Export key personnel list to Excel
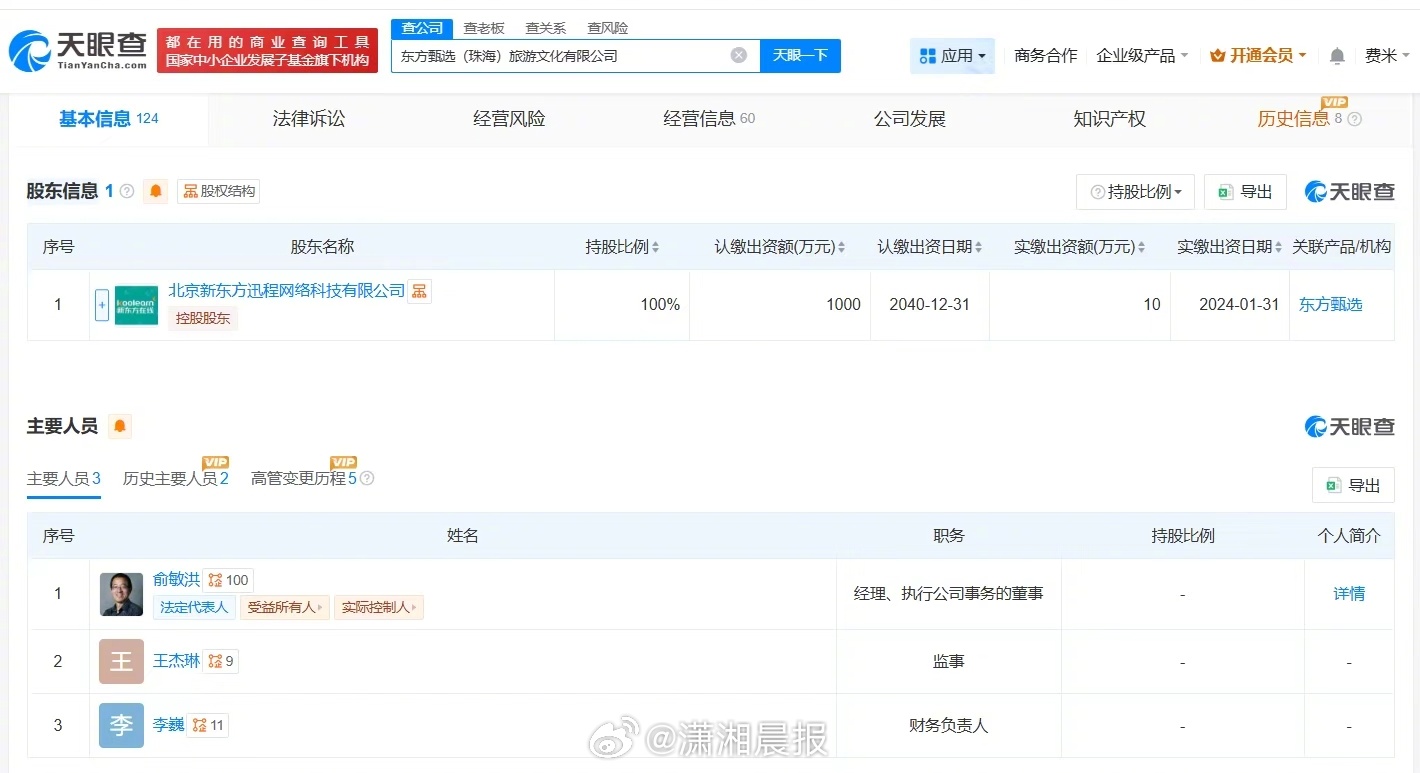Screen dimensions: 1420x773 click(x=1353, y=485)
